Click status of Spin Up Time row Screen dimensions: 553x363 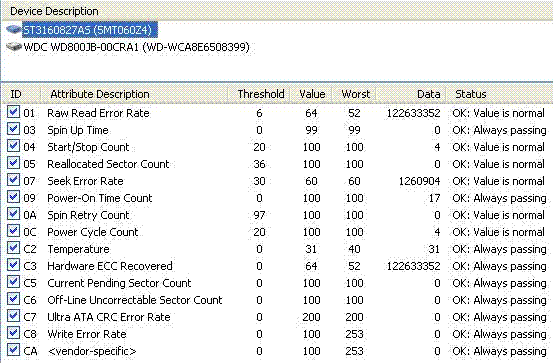499,130
